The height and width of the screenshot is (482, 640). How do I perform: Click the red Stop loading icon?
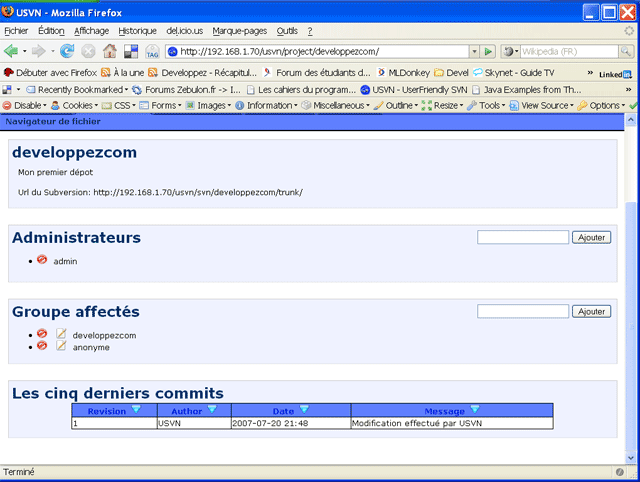pos(88,51)
